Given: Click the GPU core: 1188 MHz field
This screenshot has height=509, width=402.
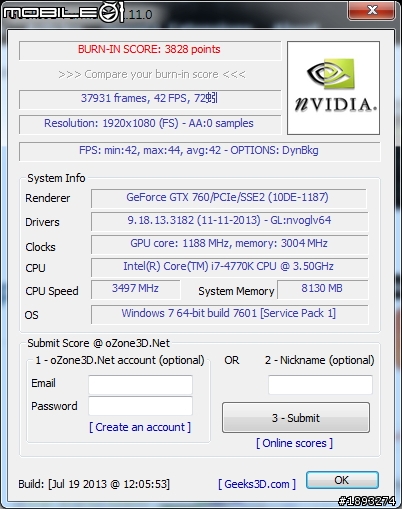Looking at the screenshot, I should point(229,244).
